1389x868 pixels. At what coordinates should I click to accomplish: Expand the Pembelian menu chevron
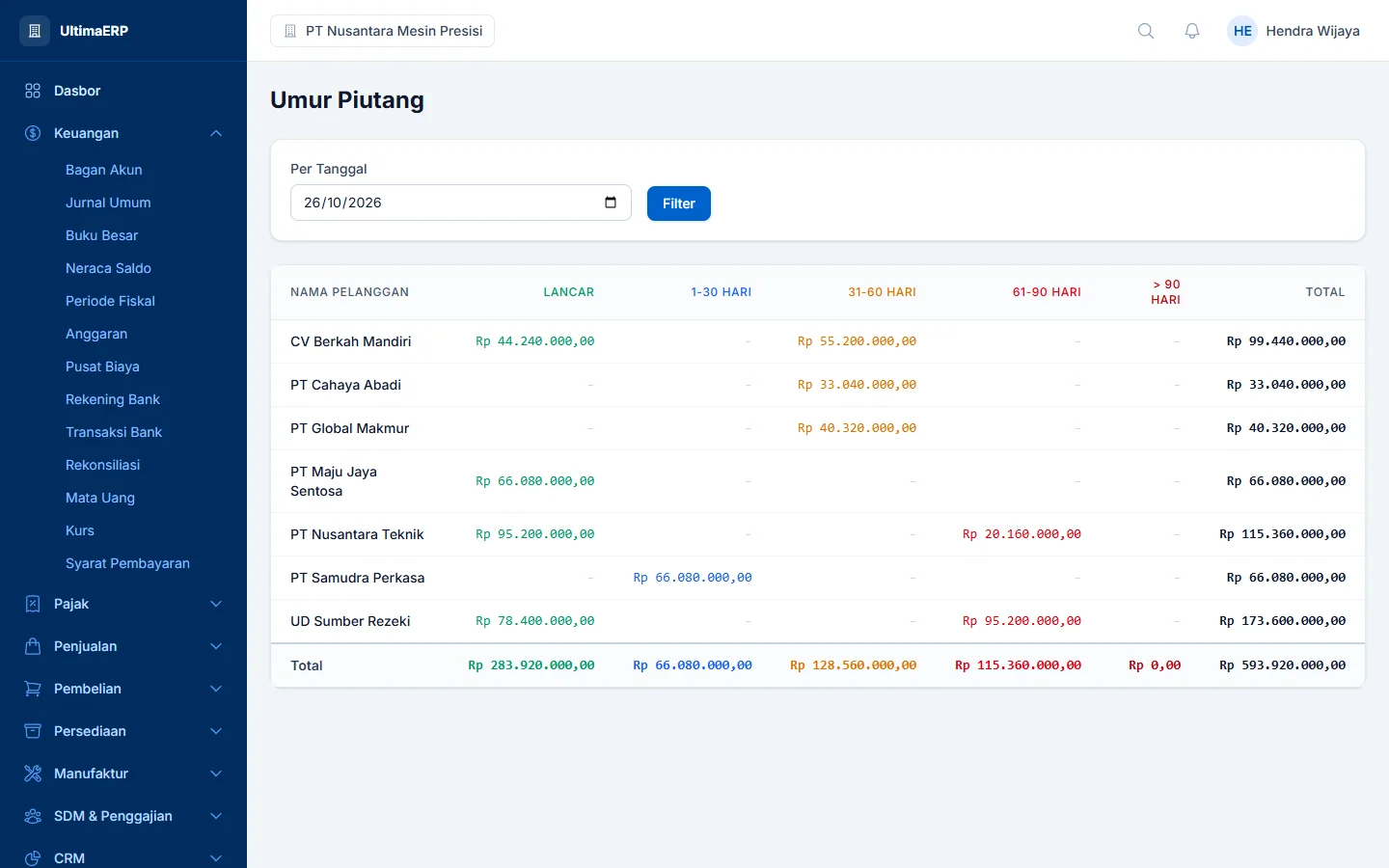(x=216, y=689)
